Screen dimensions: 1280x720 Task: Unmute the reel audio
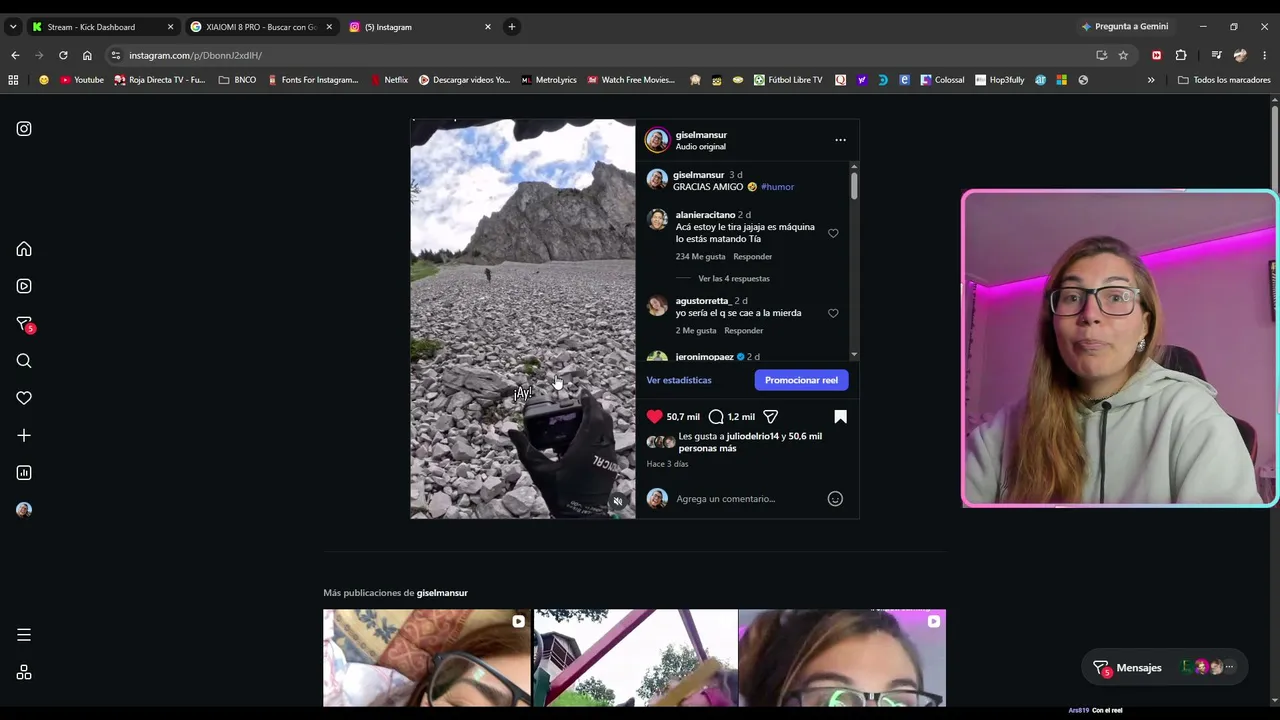[x=618, y=502]
